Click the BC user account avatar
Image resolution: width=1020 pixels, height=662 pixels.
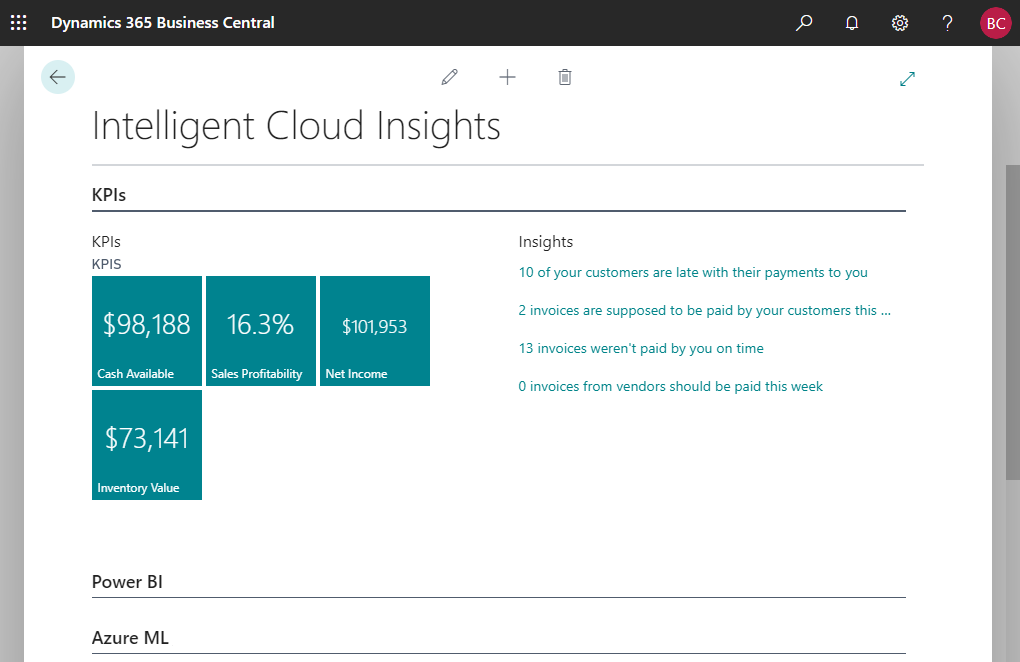[x=996, y=23]
